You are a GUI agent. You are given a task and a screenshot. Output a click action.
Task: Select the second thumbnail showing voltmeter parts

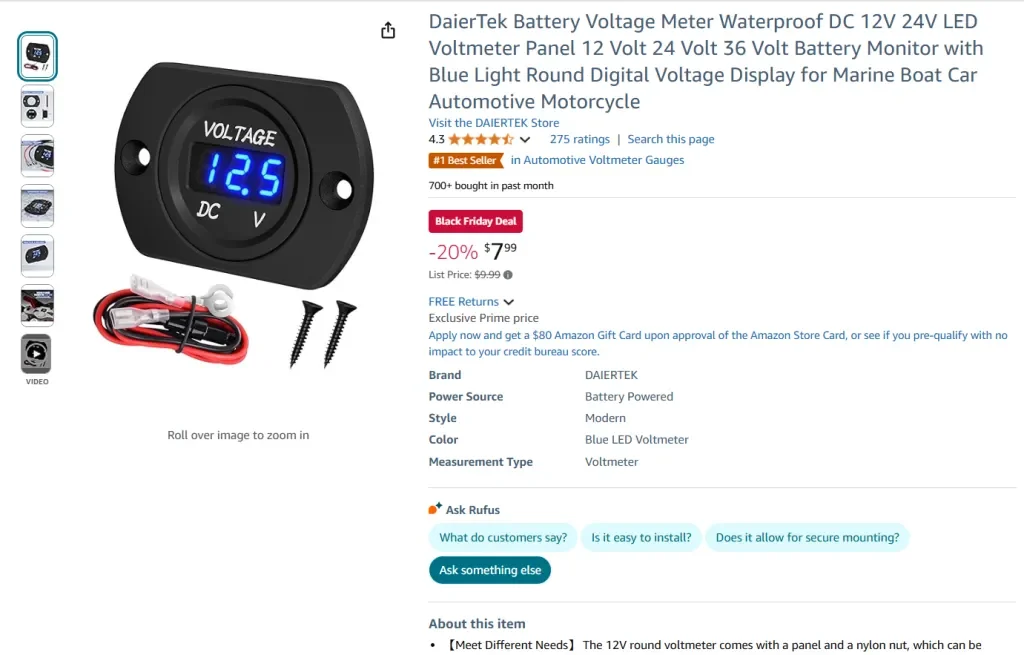point(37,106)
